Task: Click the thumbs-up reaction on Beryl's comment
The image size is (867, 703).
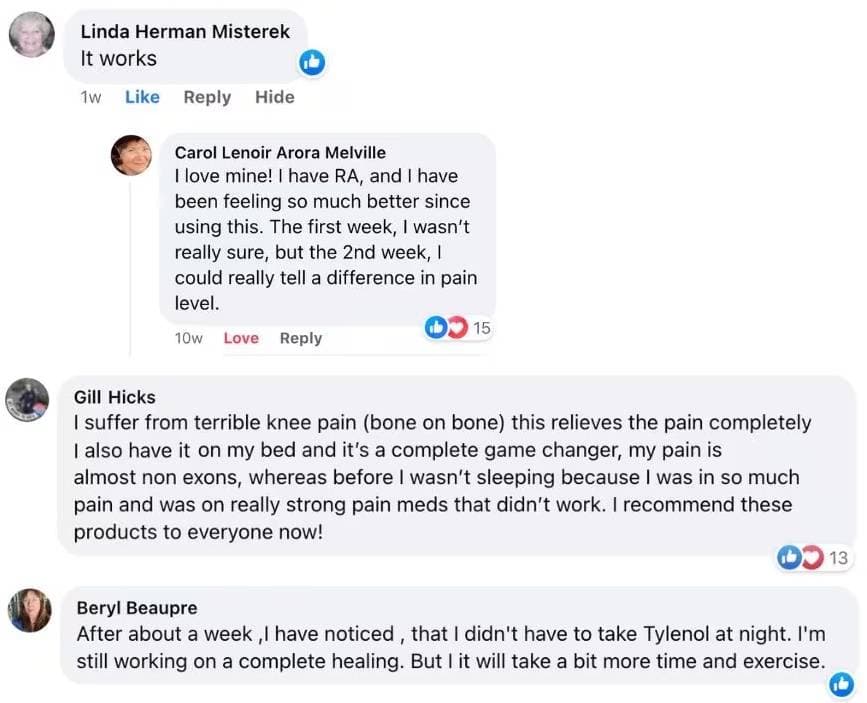Action: coord(841,685)
